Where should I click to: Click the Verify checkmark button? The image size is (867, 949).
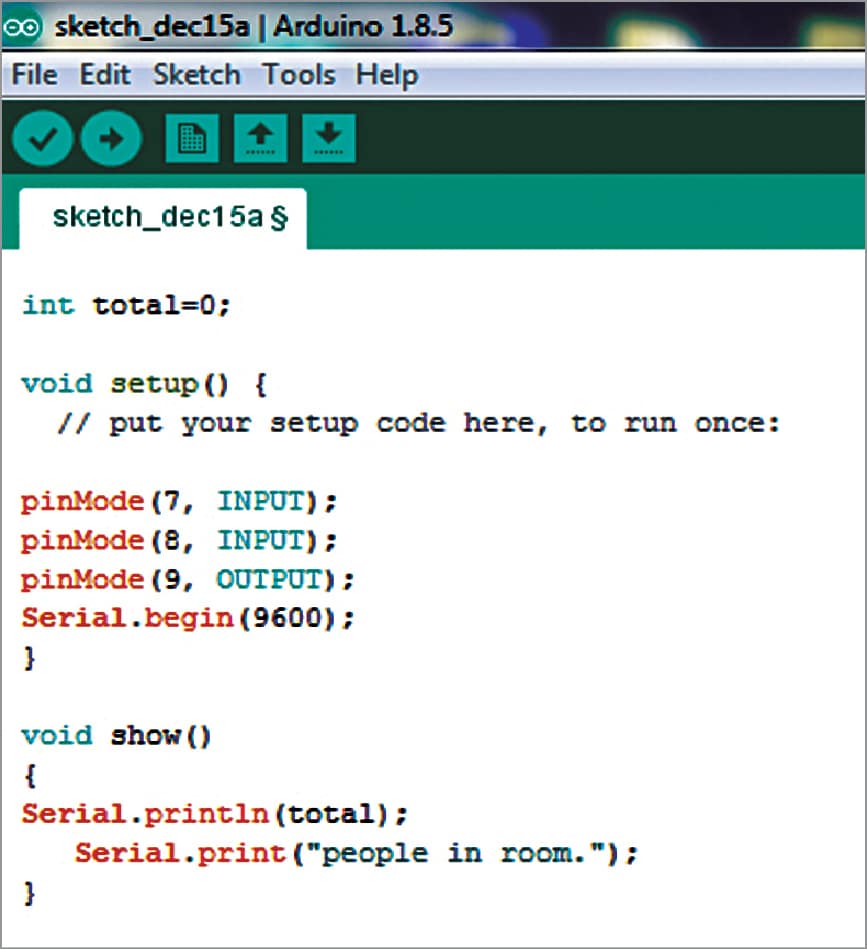pos(43,138)
